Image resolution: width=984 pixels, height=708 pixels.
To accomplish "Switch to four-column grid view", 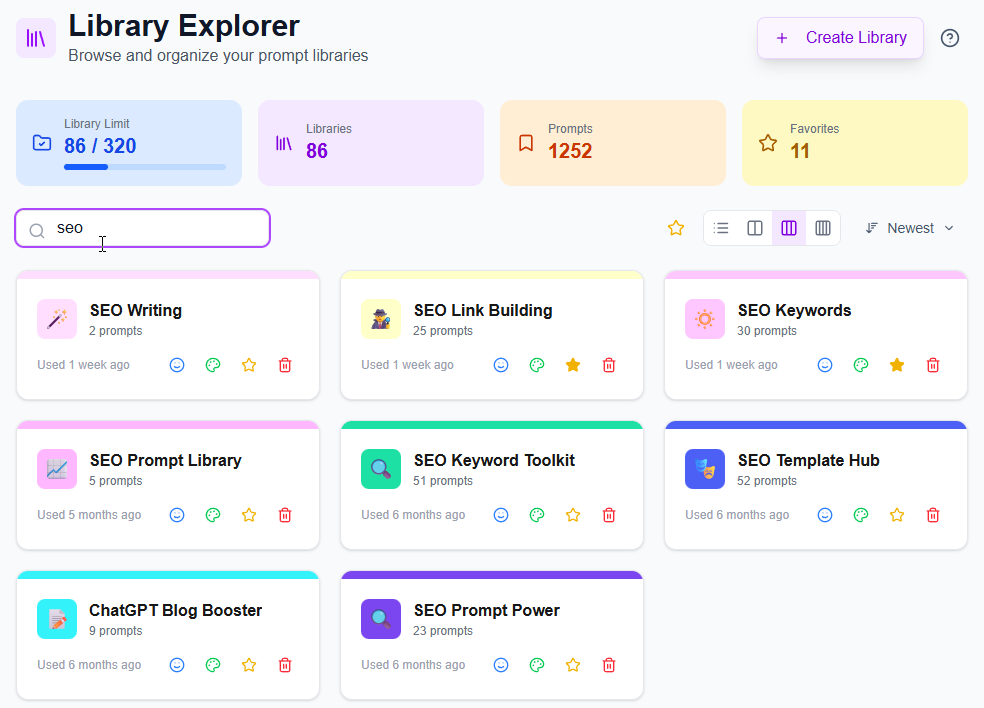I will click(x=823, y=228).
